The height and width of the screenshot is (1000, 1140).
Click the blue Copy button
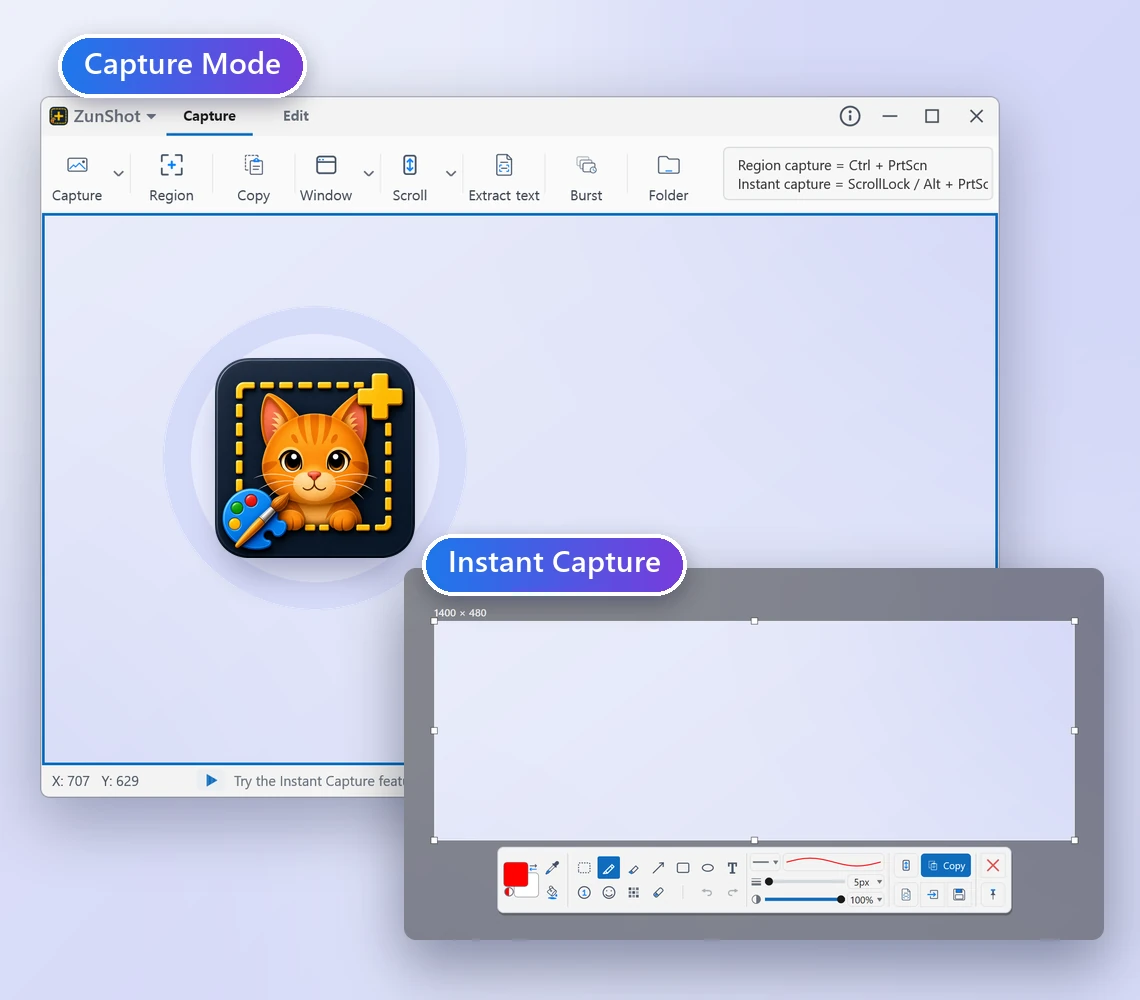point(946,865)
